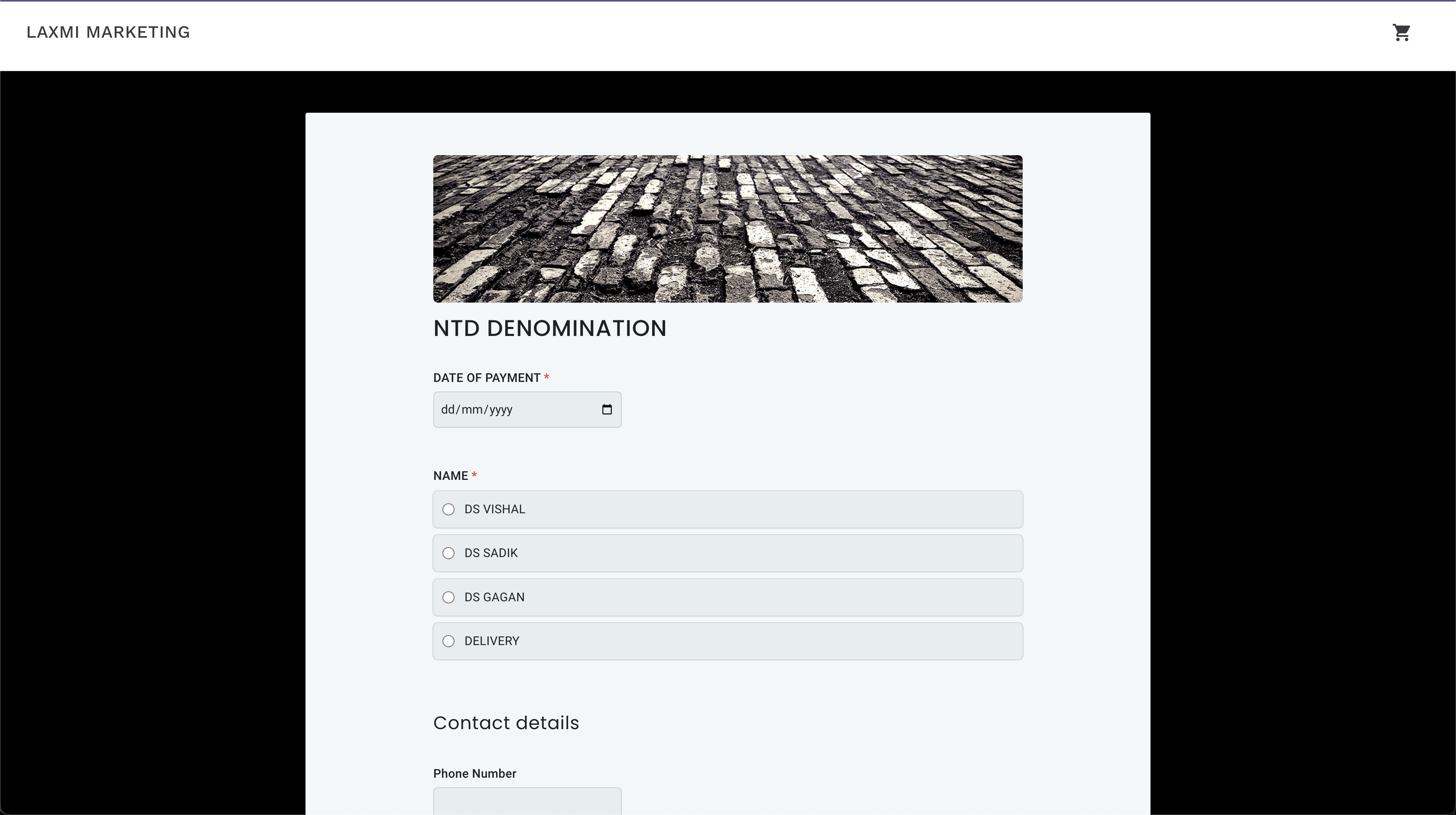
Task: Click the NAME field label
Action: point(450,476)
